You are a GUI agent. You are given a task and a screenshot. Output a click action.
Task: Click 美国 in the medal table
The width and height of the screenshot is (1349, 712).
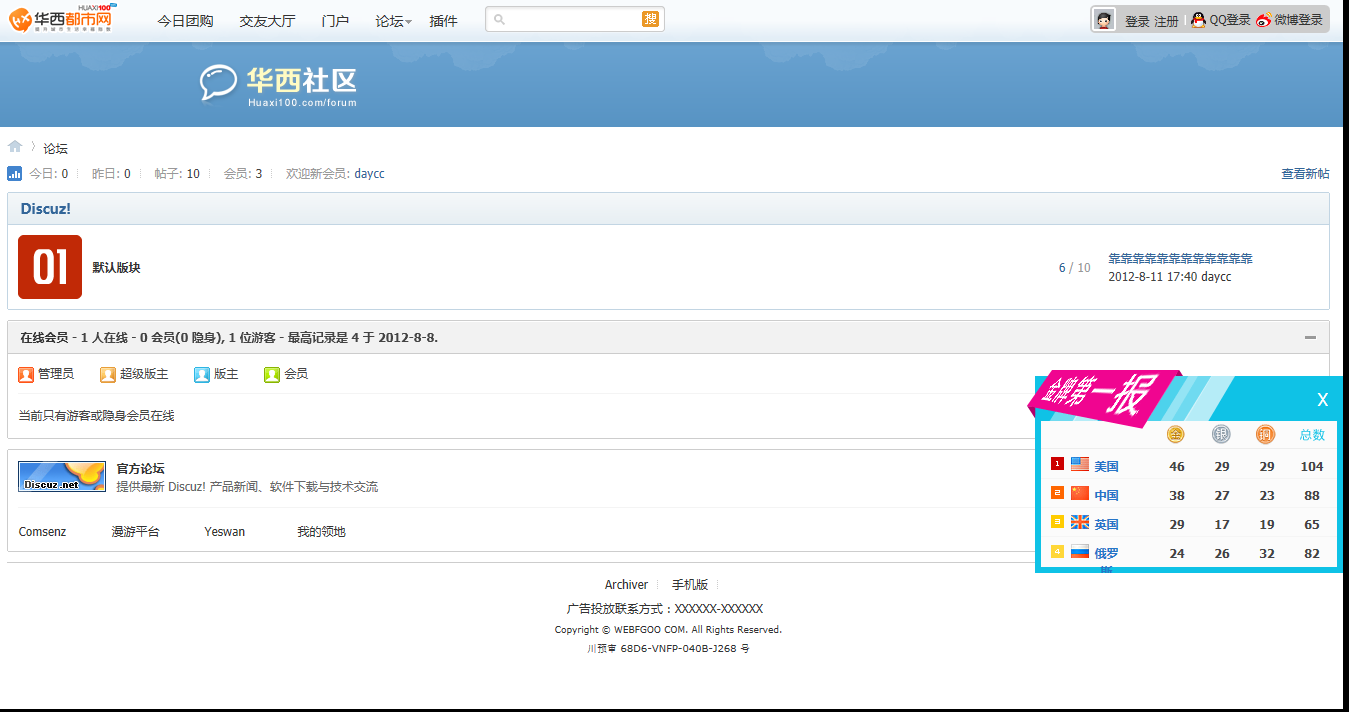(1106, 466)
